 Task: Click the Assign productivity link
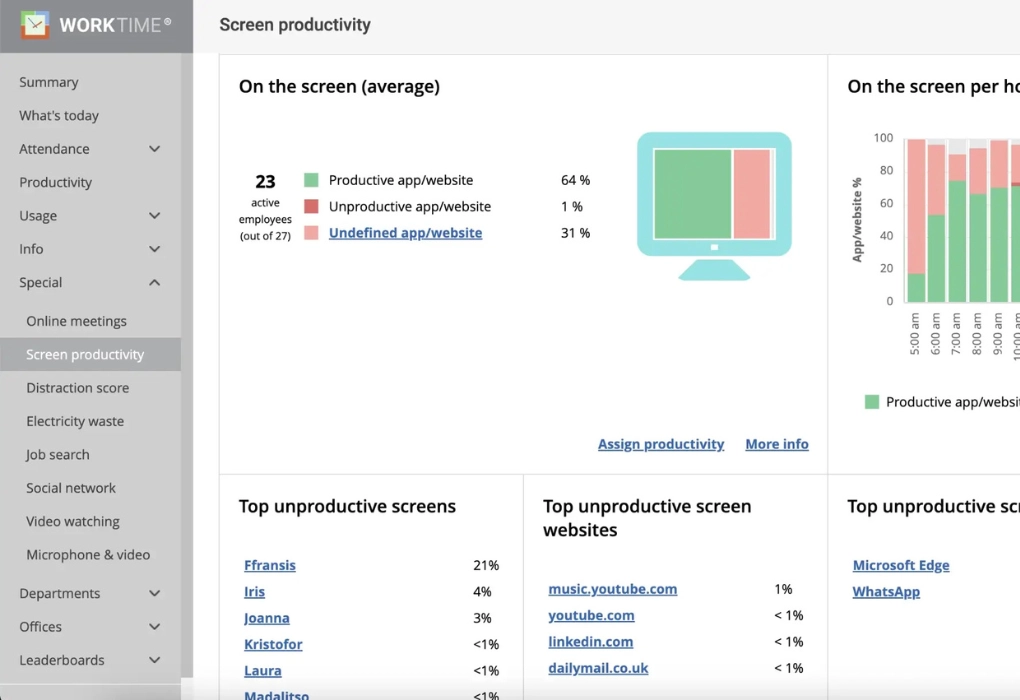click(x=661, y=444)
